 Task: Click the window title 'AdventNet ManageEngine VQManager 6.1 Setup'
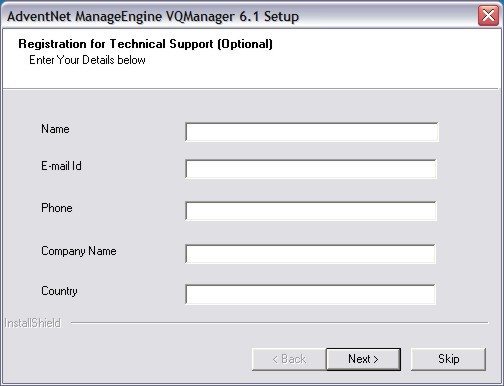tap(153, 16)
